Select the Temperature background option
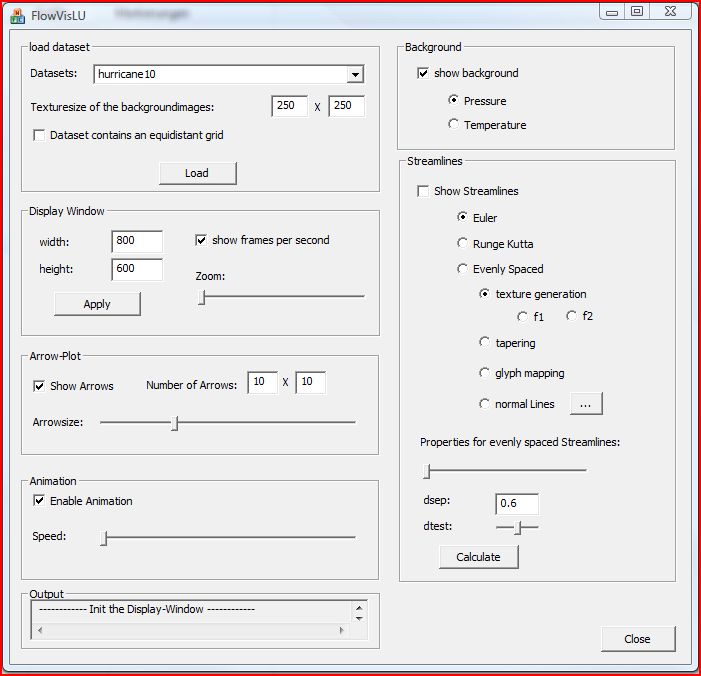This screenshot has height=676, width=701. [x=454, y=125]
